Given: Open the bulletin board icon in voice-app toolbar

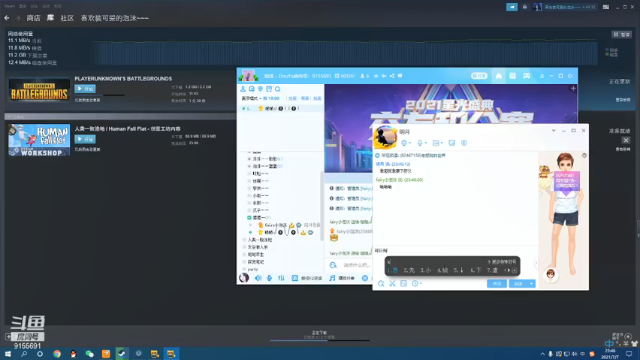Looking at the screenshot, I should 269,89.
